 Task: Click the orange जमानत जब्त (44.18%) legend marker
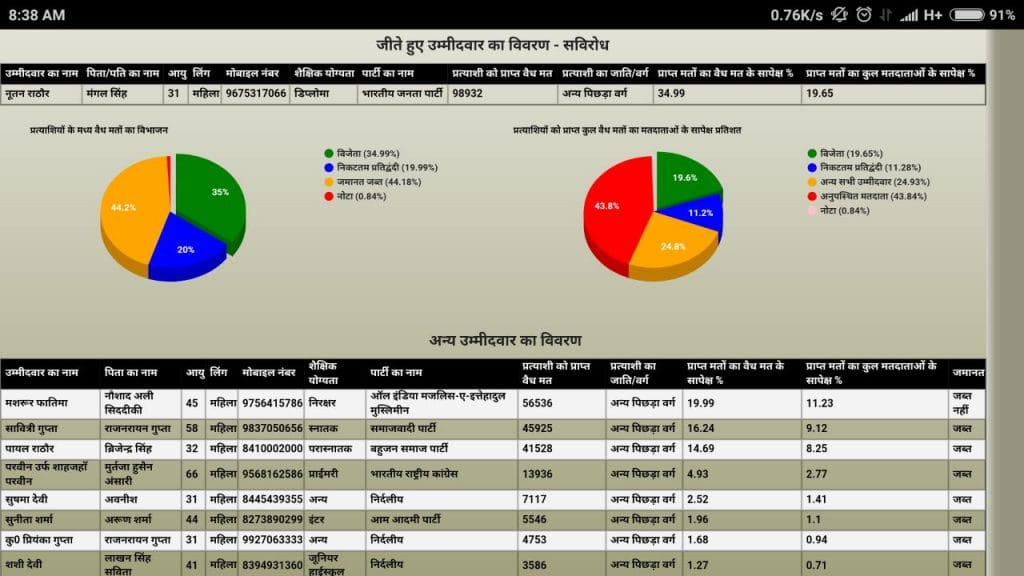click(x=328, y=182)
